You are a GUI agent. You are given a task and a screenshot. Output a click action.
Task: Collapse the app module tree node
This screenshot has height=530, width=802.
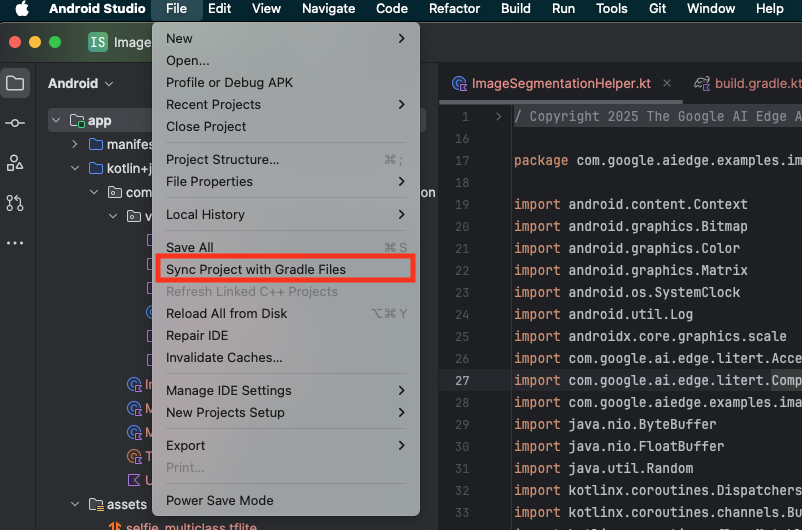56,121
